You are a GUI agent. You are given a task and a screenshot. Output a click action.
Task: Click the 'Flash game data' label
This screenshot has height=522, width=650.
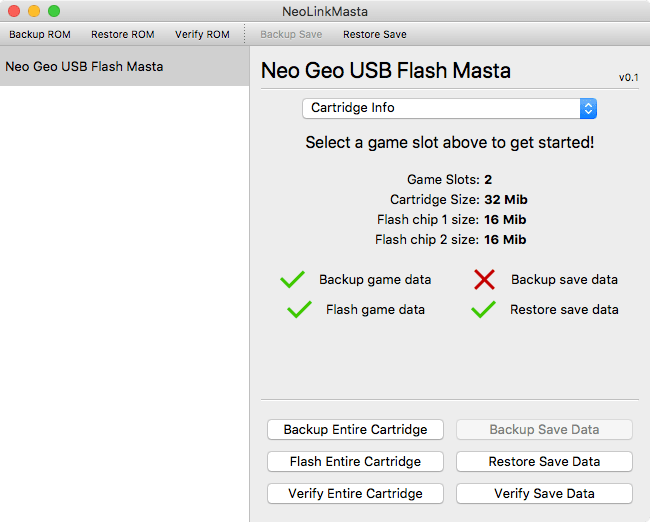tap(375, 310)
